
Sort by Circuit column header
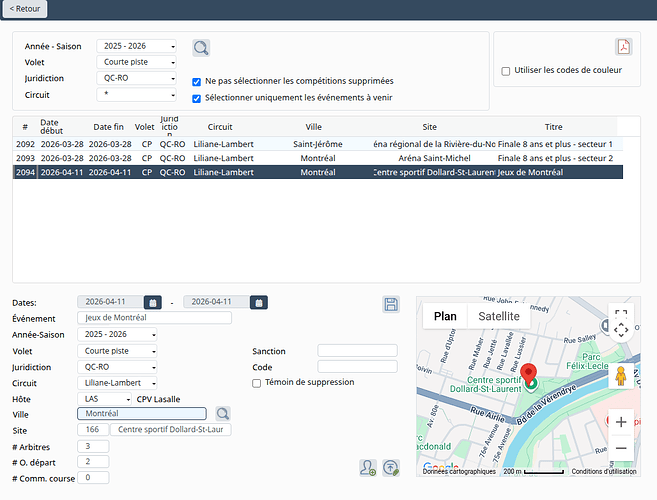(x=220, y=127)
